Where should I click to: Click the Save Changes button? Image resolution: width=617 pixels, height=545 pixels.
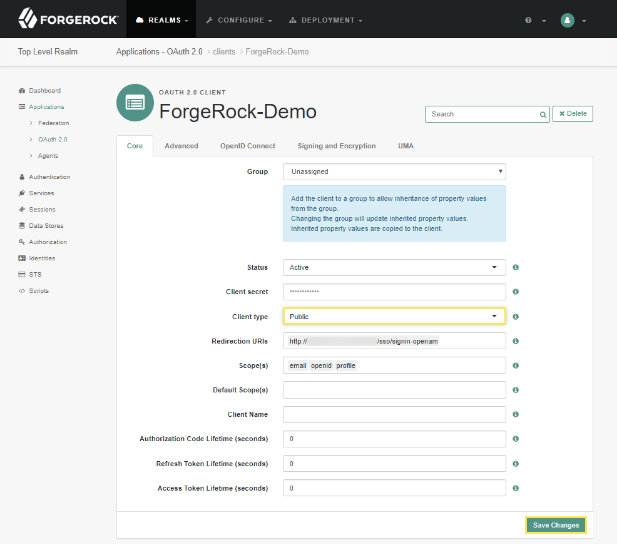pos(555,525)
